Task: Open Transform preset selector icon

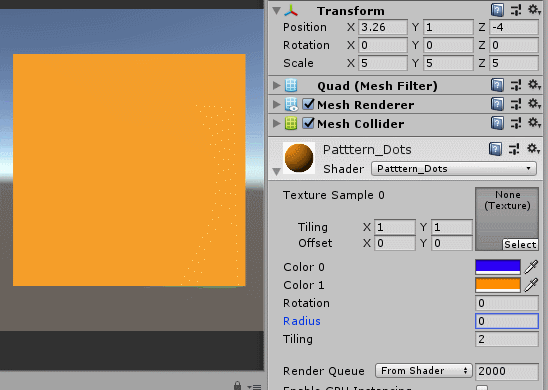Action: click(x=516, y=10)
